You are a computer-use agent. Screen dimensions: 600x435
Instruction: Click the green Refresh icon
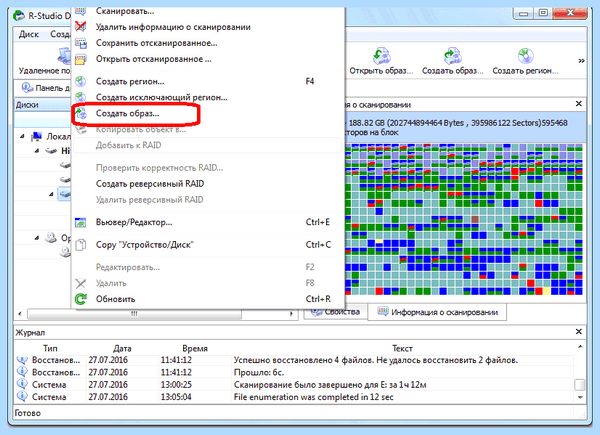coord(81,299)
